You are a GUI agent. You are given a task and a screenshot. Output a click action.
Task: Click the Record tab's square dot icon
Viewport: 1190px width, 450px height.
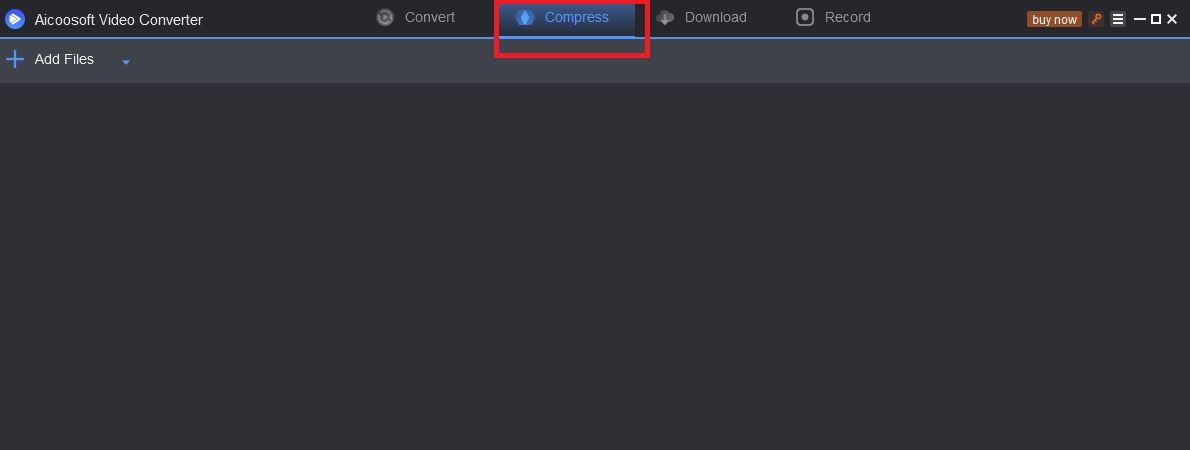click(x=804, y=17)
